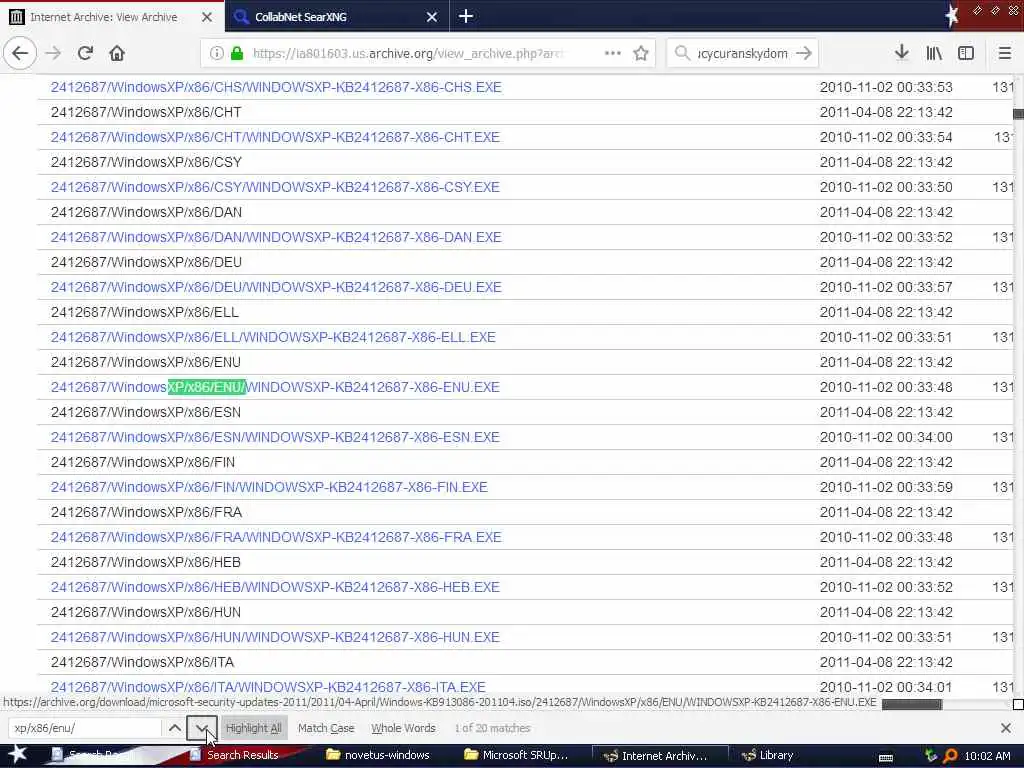Open WINDOWSXP-KB2412687-X86-FIN.EXE link
This screenshot has width=1024, height=768.
(x=269, y=487)
